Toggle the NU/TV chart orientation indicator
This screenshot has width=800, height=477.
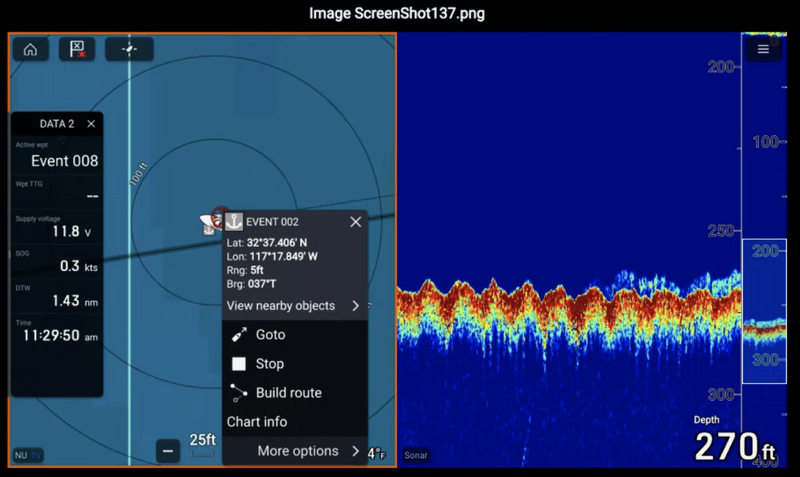(x=28, y=455)
